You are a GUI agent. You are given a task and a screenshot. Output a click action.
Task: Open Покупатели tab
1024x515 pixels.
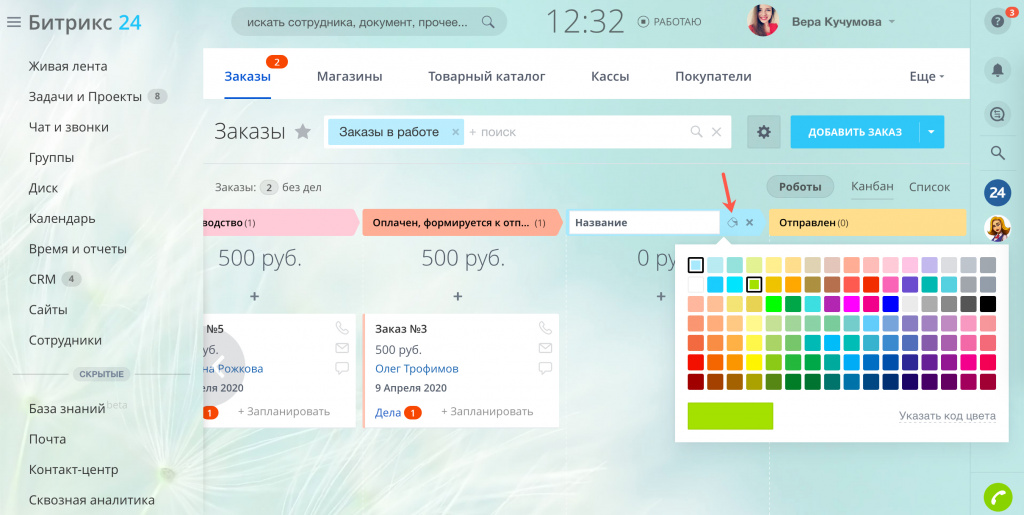(x=713, y=76)
